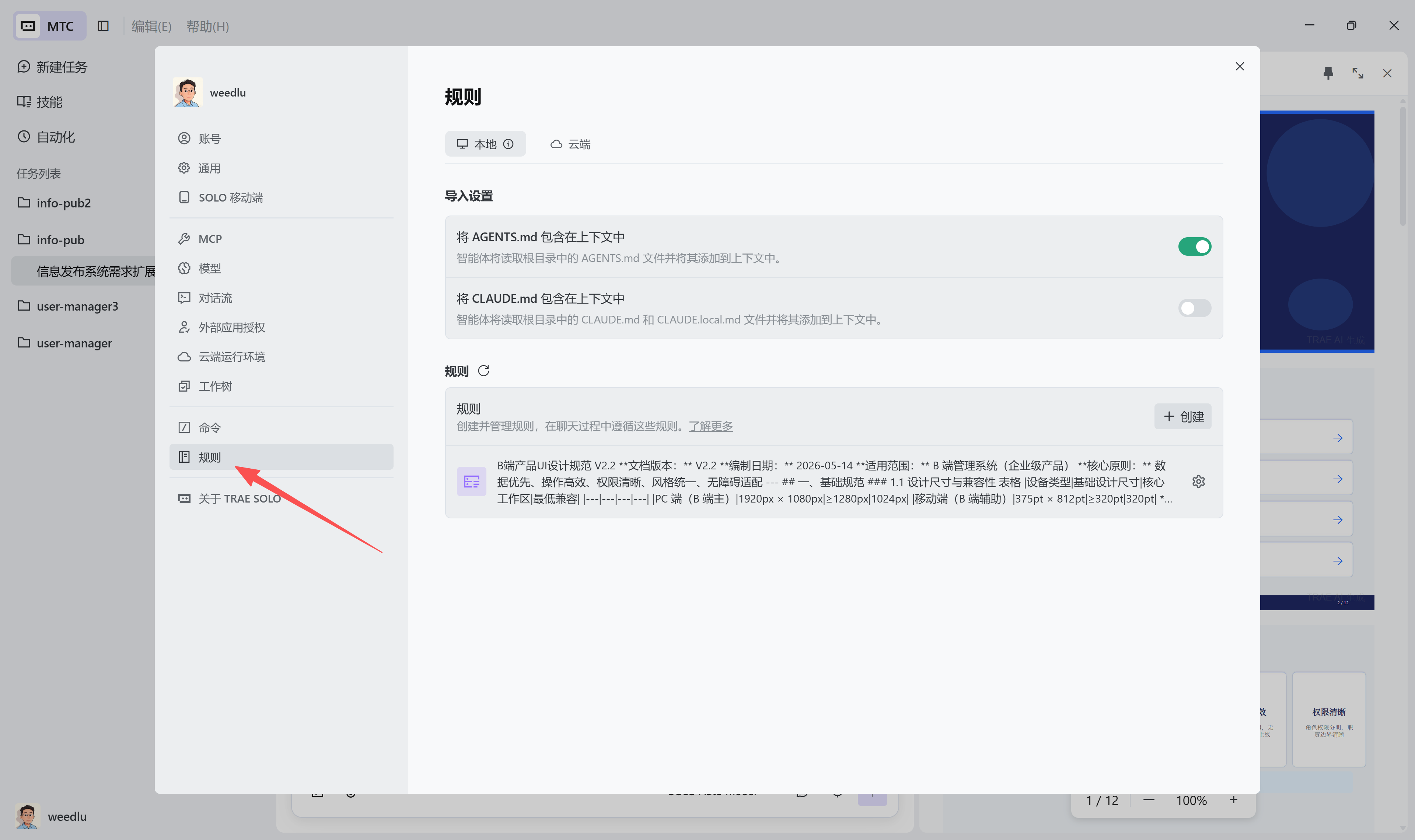Open 通用 settings section

[281, 168]
